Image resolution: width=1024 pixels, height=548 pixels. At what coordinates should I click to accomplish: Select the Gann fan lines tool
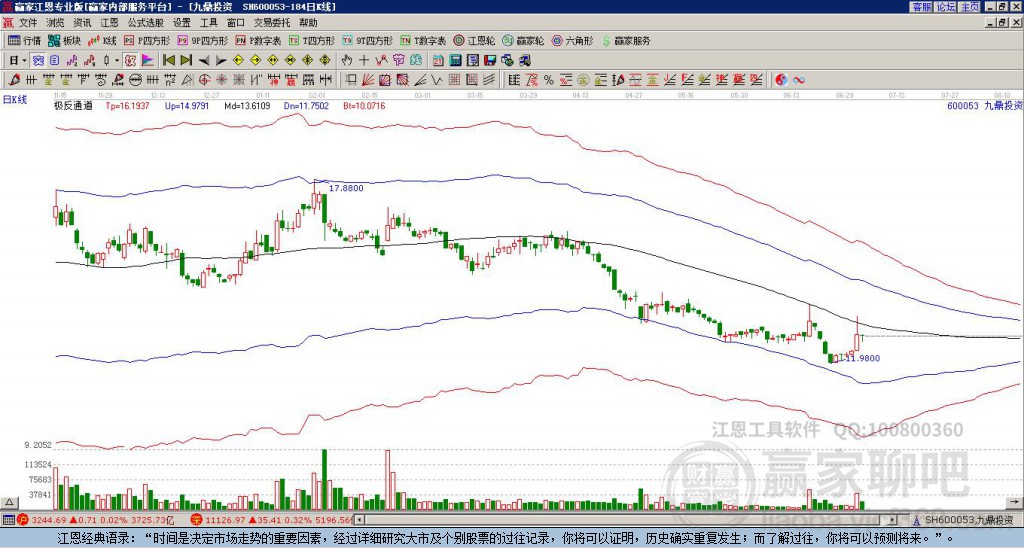click(368, 80)
